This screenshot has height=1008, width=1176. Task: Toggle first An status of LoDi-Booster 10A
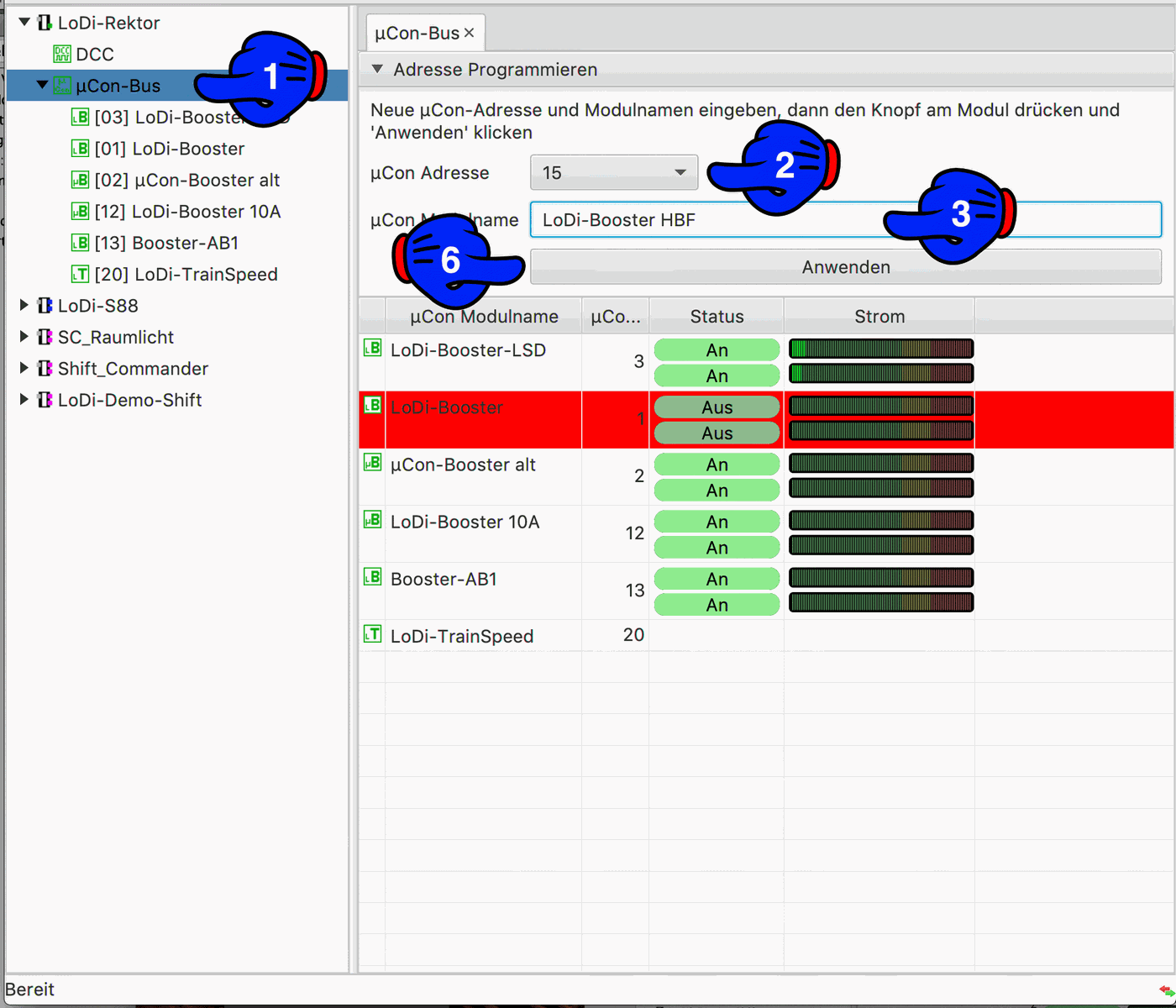click(717, 522)
